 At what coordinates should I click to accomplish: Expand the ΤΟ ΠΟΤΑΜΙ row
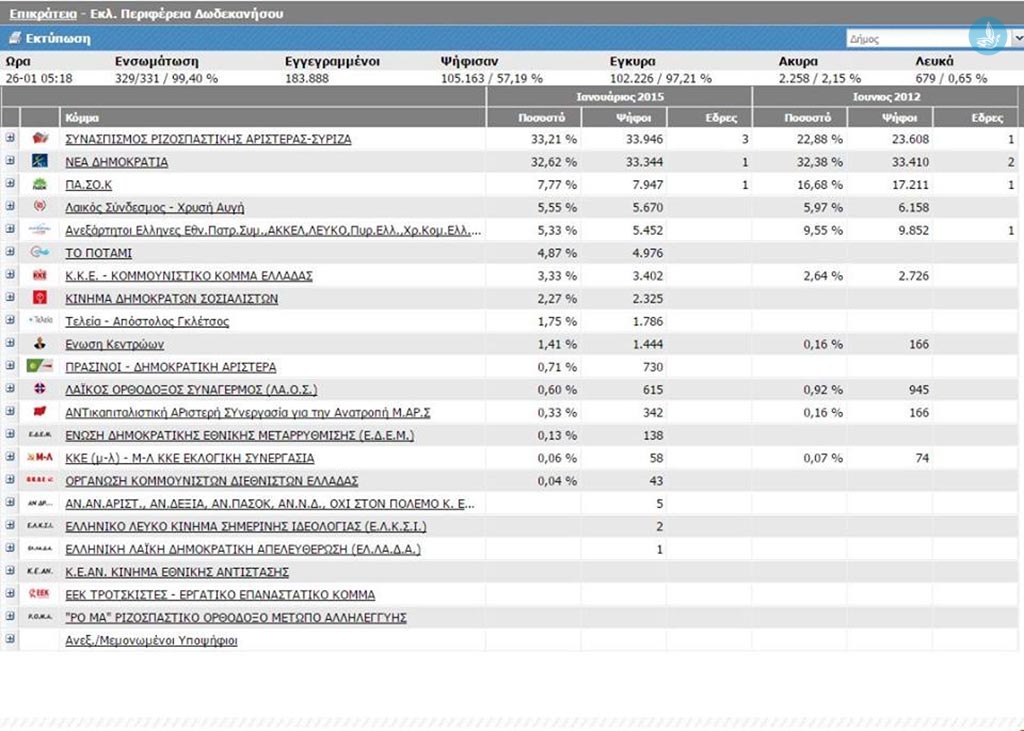tap(10, 253)
